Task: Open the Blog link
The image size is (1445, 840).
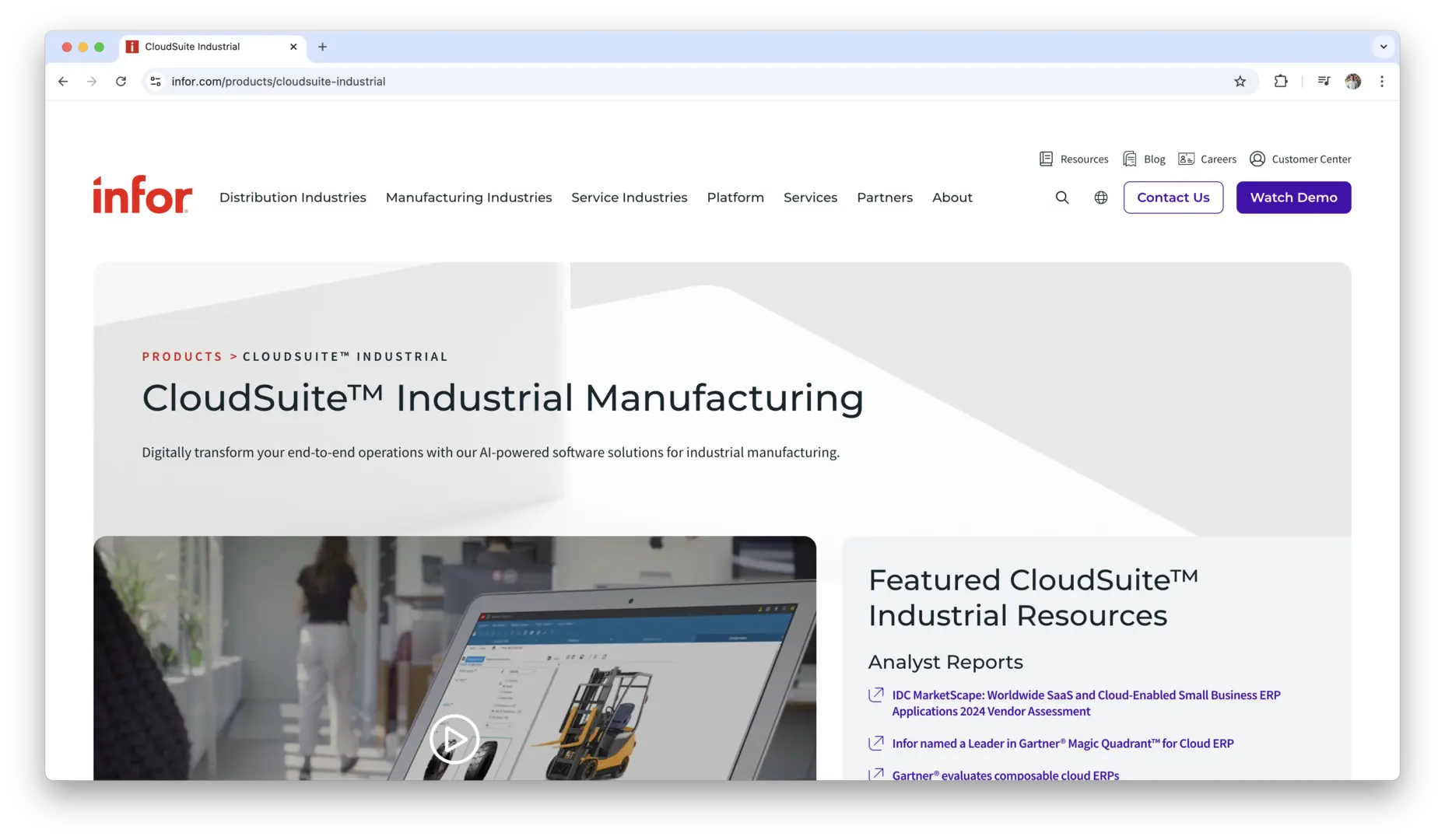Action: click(x=1154, y=159)
